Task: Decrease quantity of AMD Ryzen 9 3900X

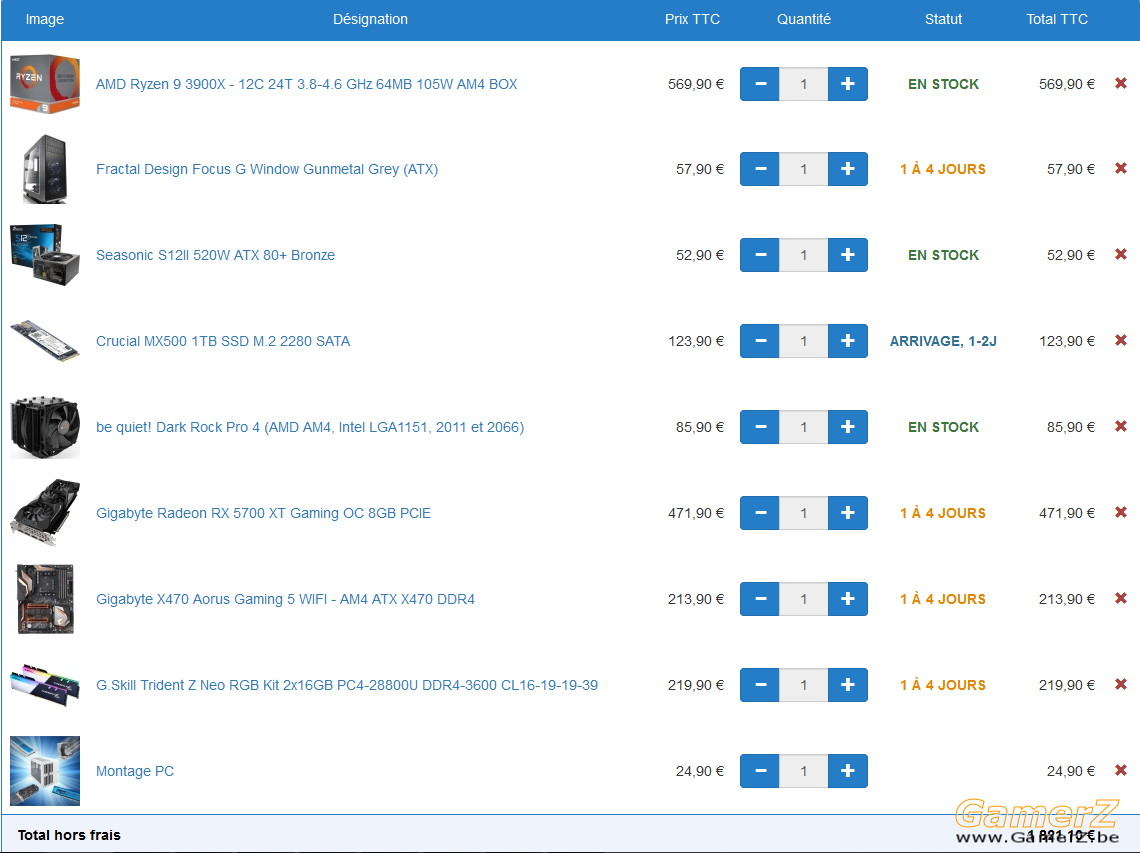Action: [x=760, y=84]
